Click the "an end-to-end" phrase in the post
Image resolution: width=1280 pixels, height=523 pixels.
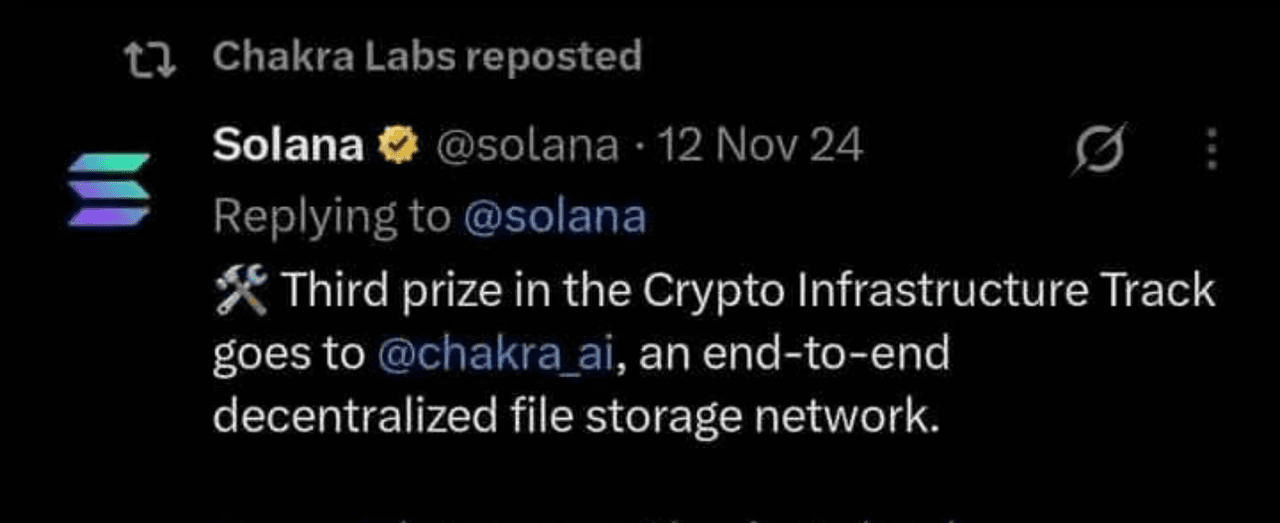(x=793, y=356)
